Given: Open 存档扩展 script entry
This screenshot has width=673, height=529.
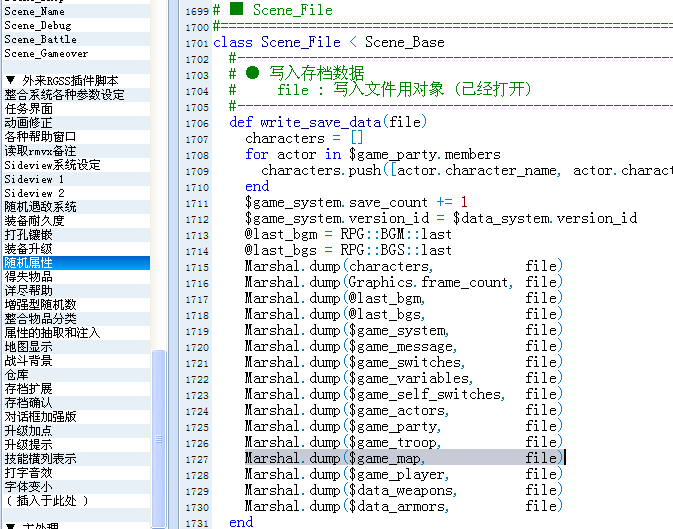Looking at the screenshot, I should point(76,389).
